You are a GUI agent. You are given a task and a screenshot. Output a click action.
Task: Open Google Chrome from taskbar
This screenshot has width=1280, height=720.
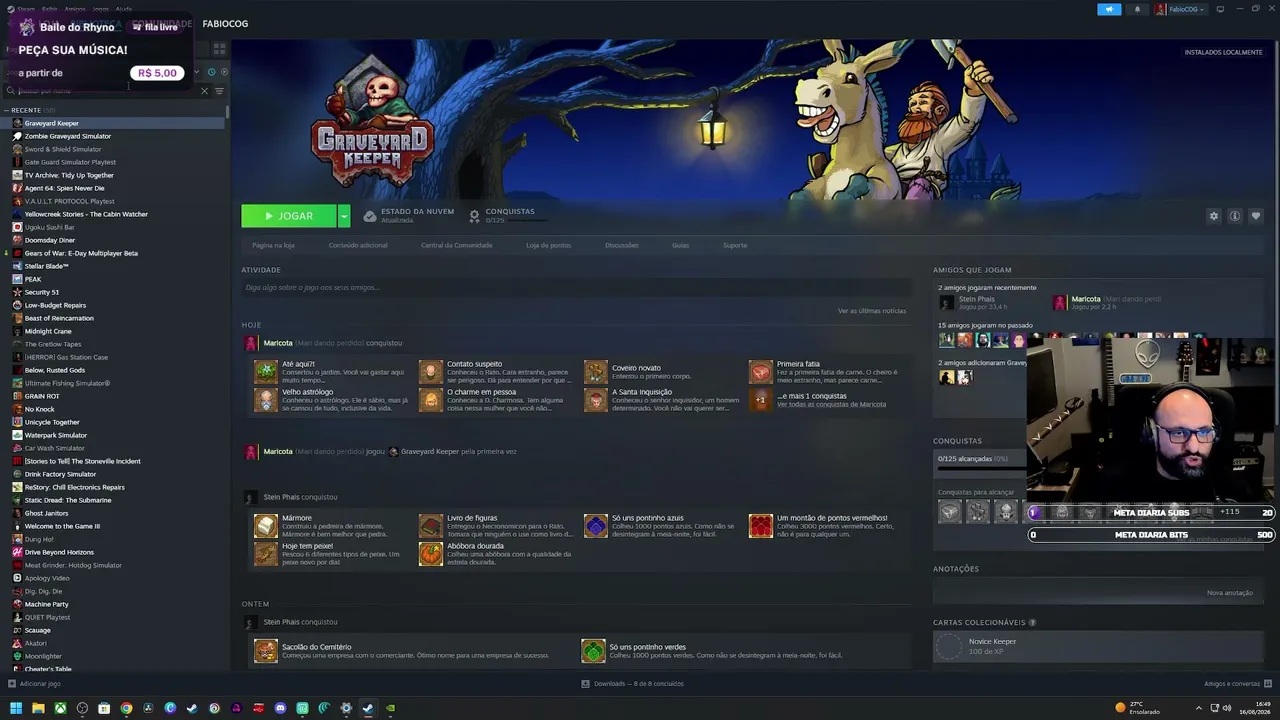[x=126, y=708]
